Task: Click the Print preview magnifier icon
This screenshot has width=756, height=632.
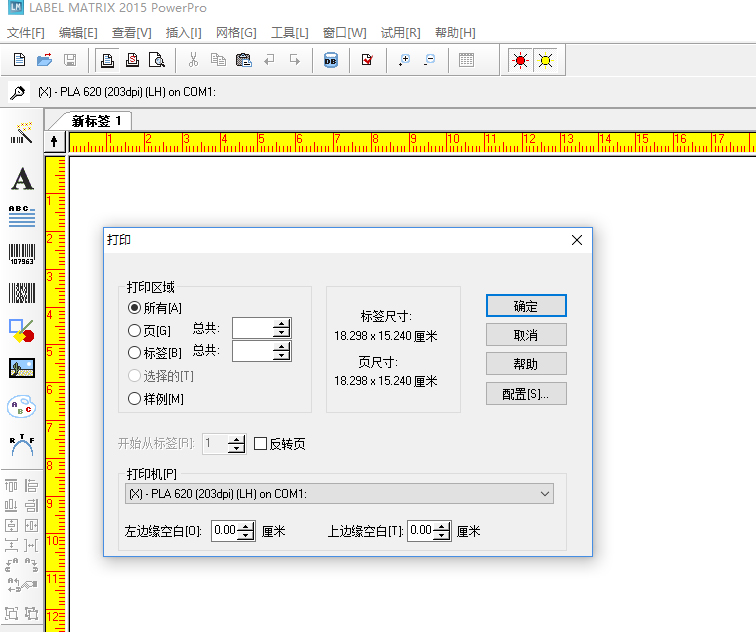Action: 157,60
